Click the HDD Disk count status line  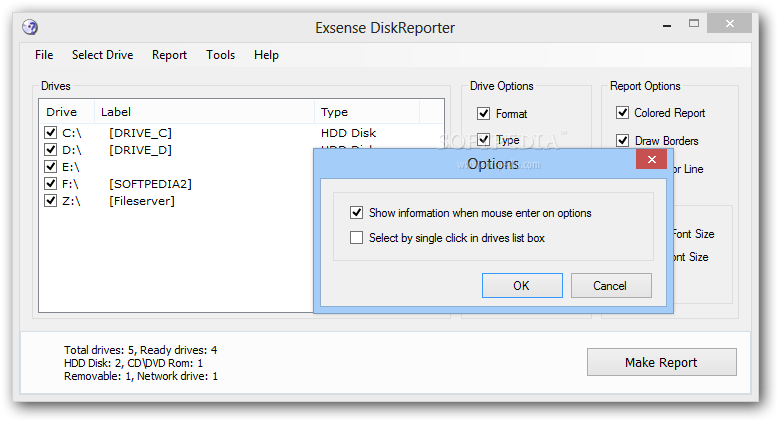pyautogui.click(x=134, y=363)
